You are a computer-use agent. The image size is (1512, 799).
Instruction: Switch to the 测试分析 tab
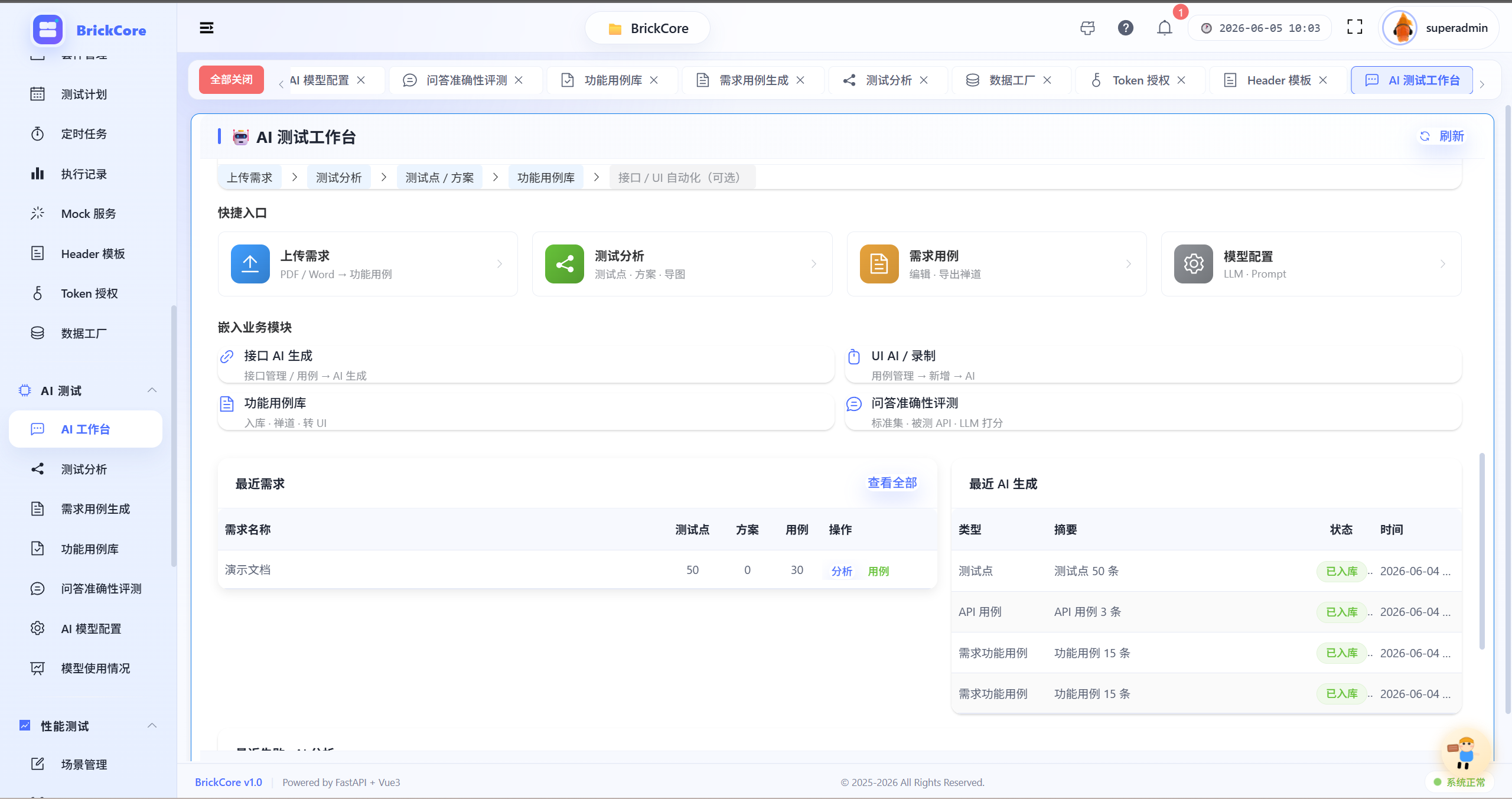(x=888, y=80)
